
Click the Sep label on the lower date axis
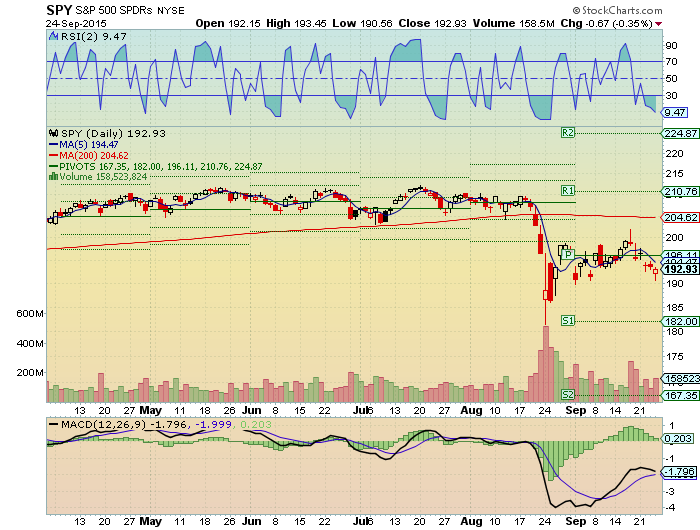point(575,521)
